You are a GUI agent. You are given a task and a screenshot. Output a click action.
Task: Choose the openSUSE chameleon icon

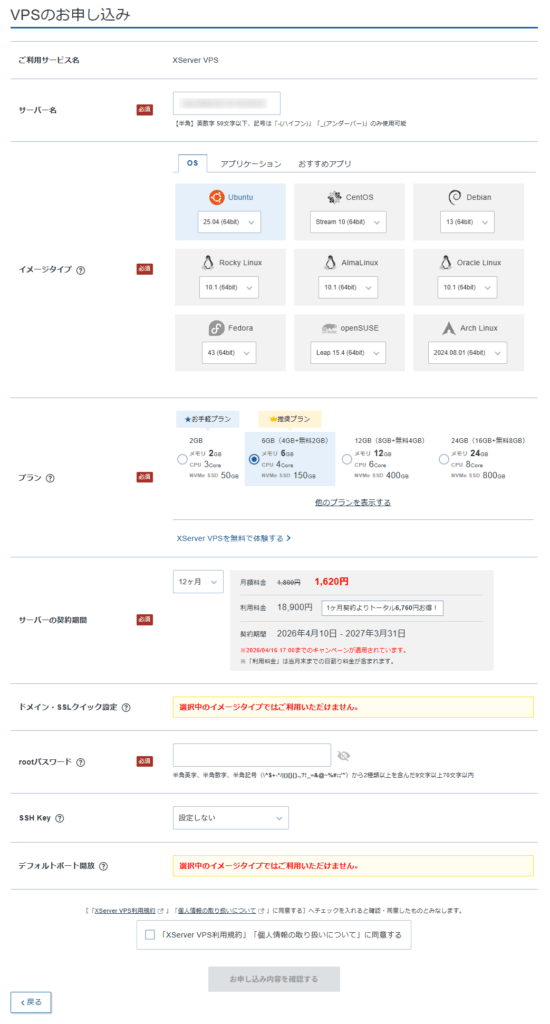pos(329,328)
